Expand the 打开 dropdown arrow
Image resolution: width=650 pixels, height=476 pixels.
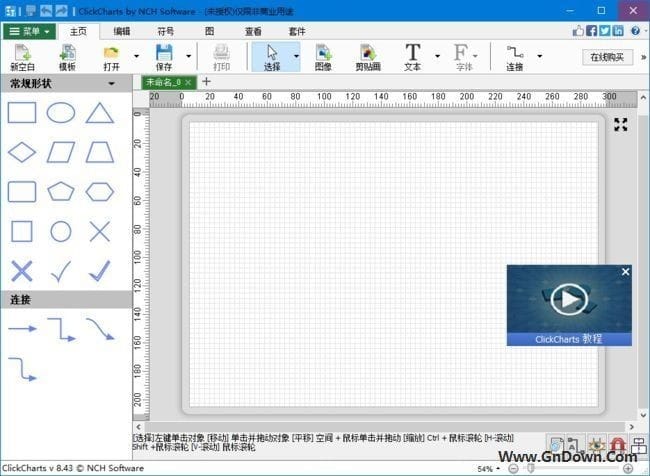click(x=136, y=56)
